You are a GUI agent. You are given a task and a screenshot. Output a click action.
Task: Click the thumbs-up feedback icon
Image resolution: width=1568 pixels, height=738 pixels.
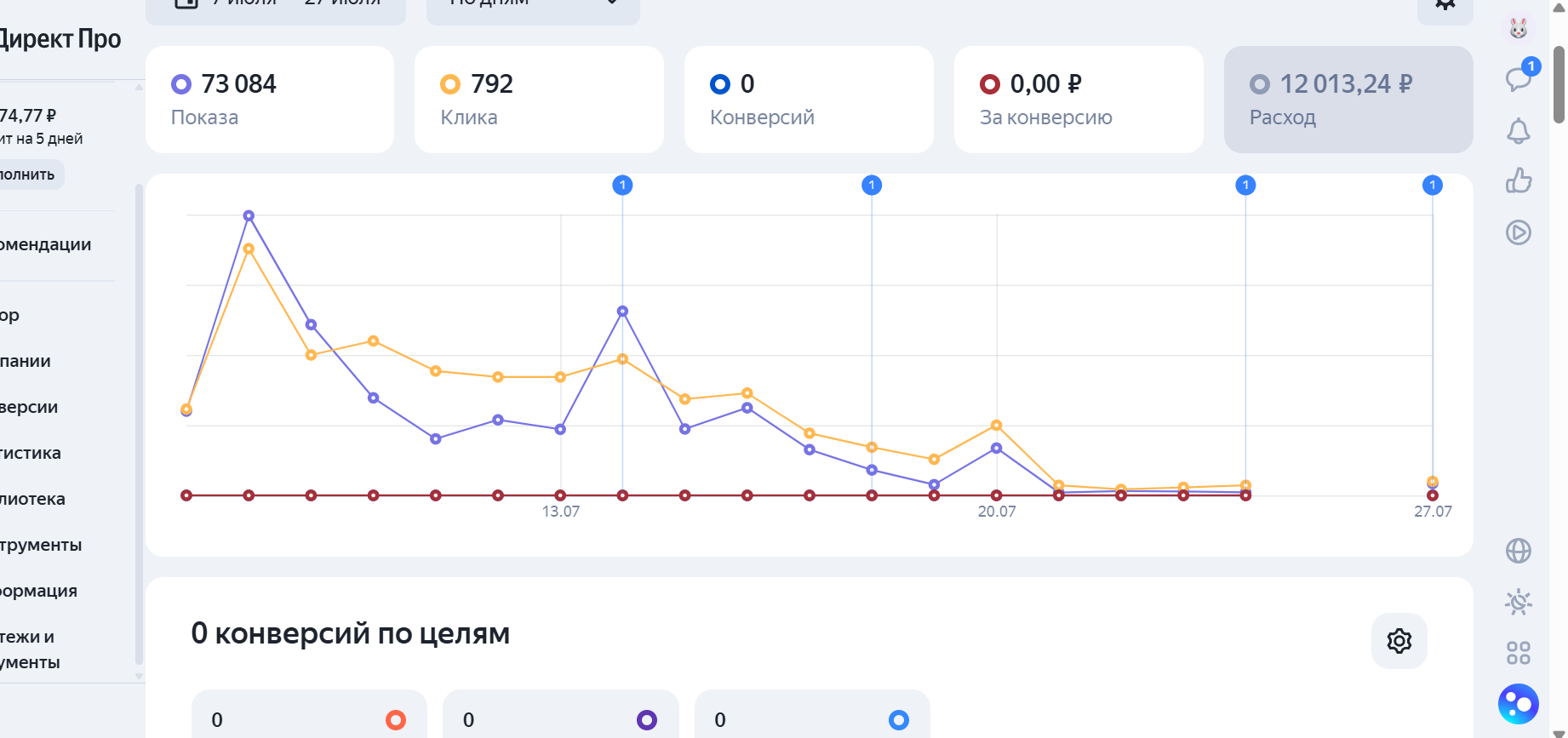[x=1519, y=180]
